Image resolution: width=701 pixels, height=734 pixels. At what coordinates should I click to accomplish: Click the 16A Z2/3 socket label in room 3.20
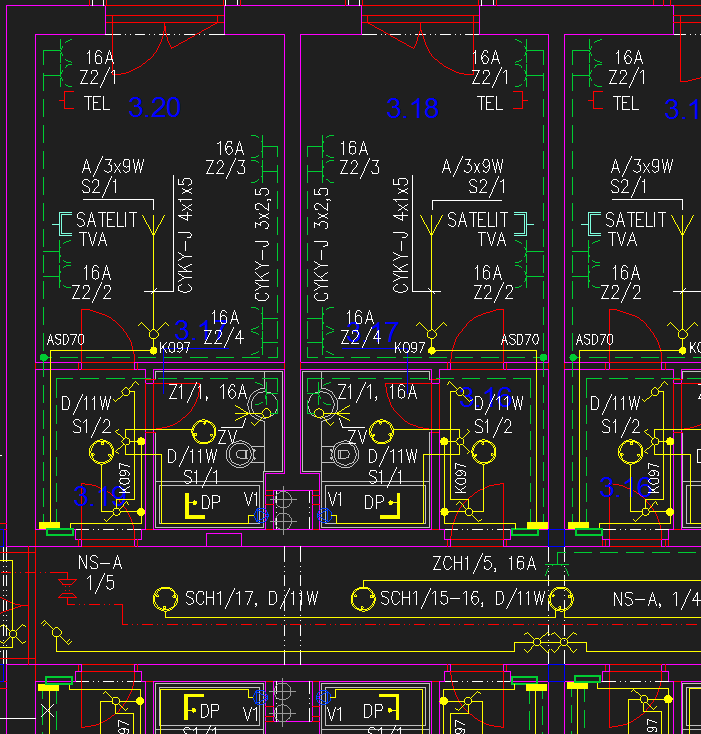(x=225, y=158)
